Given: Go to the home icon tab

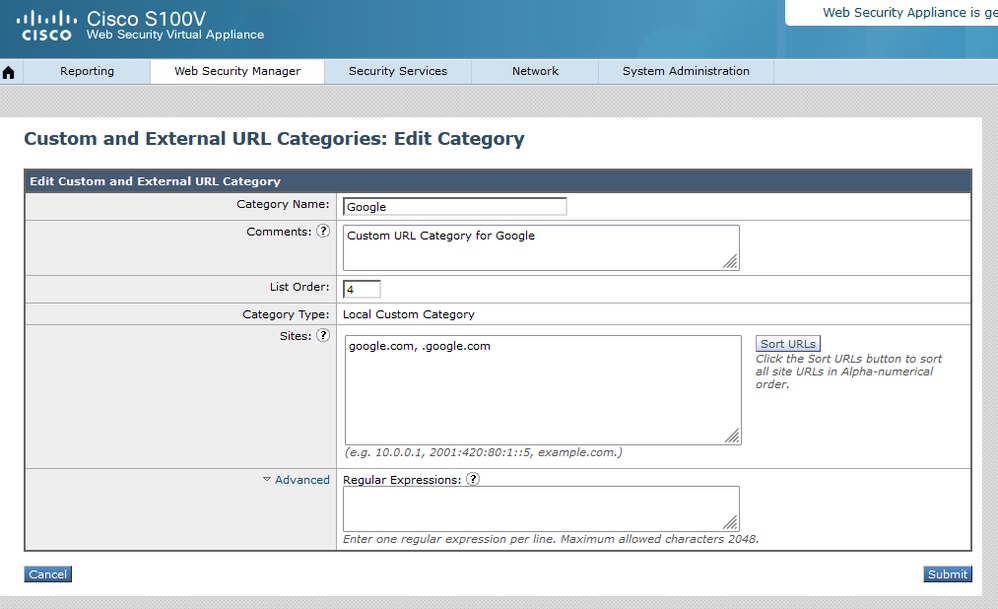Looking at the screenshot, I should click(x=8, y=72).
